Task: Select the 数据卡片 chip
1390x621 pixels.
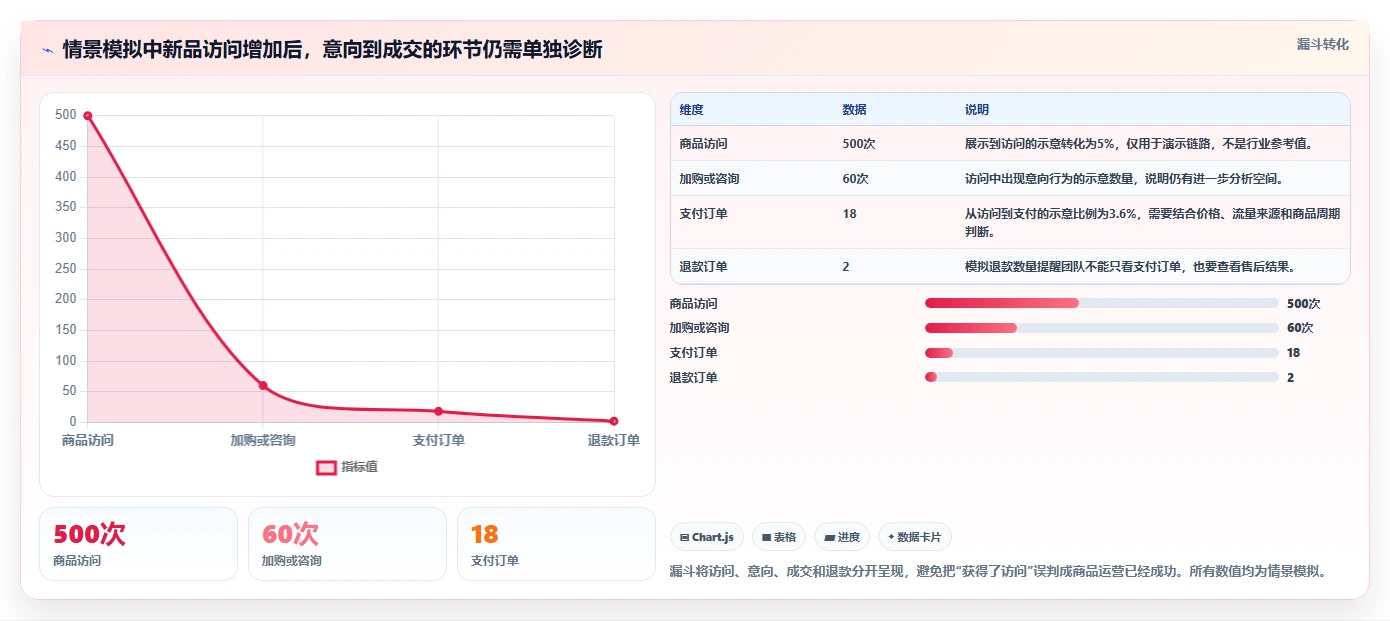Action: (x=915, y=537)
